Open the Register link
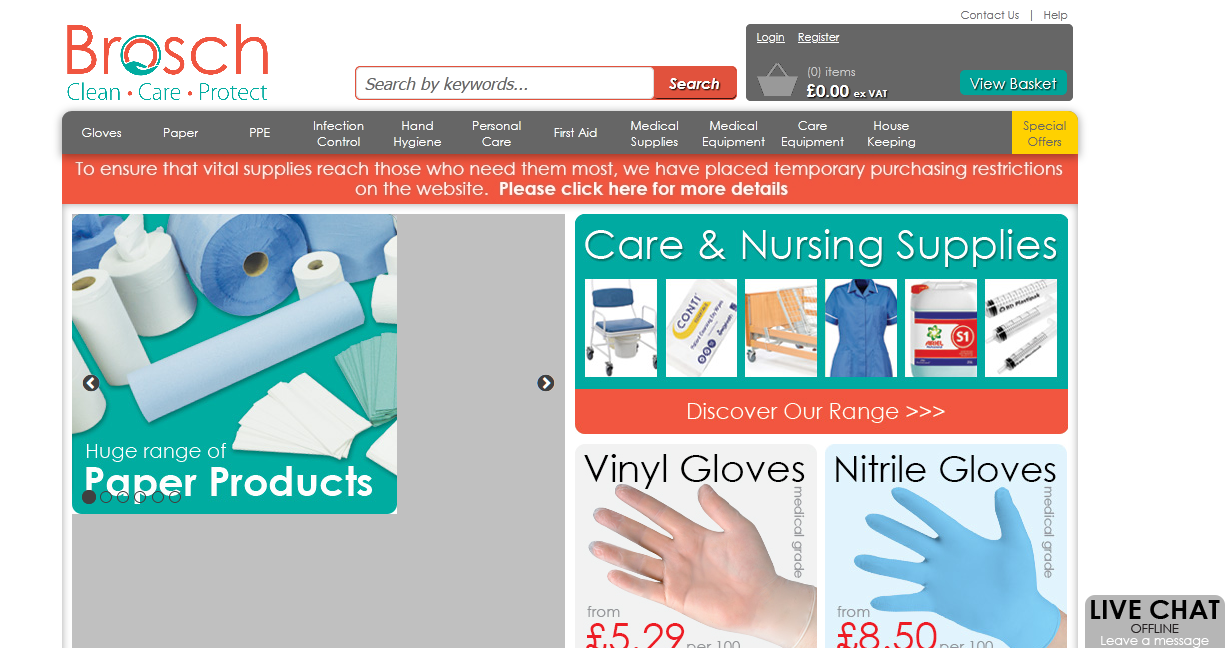The height and width of the screenshot is (648, 1228). pos(818,37)
